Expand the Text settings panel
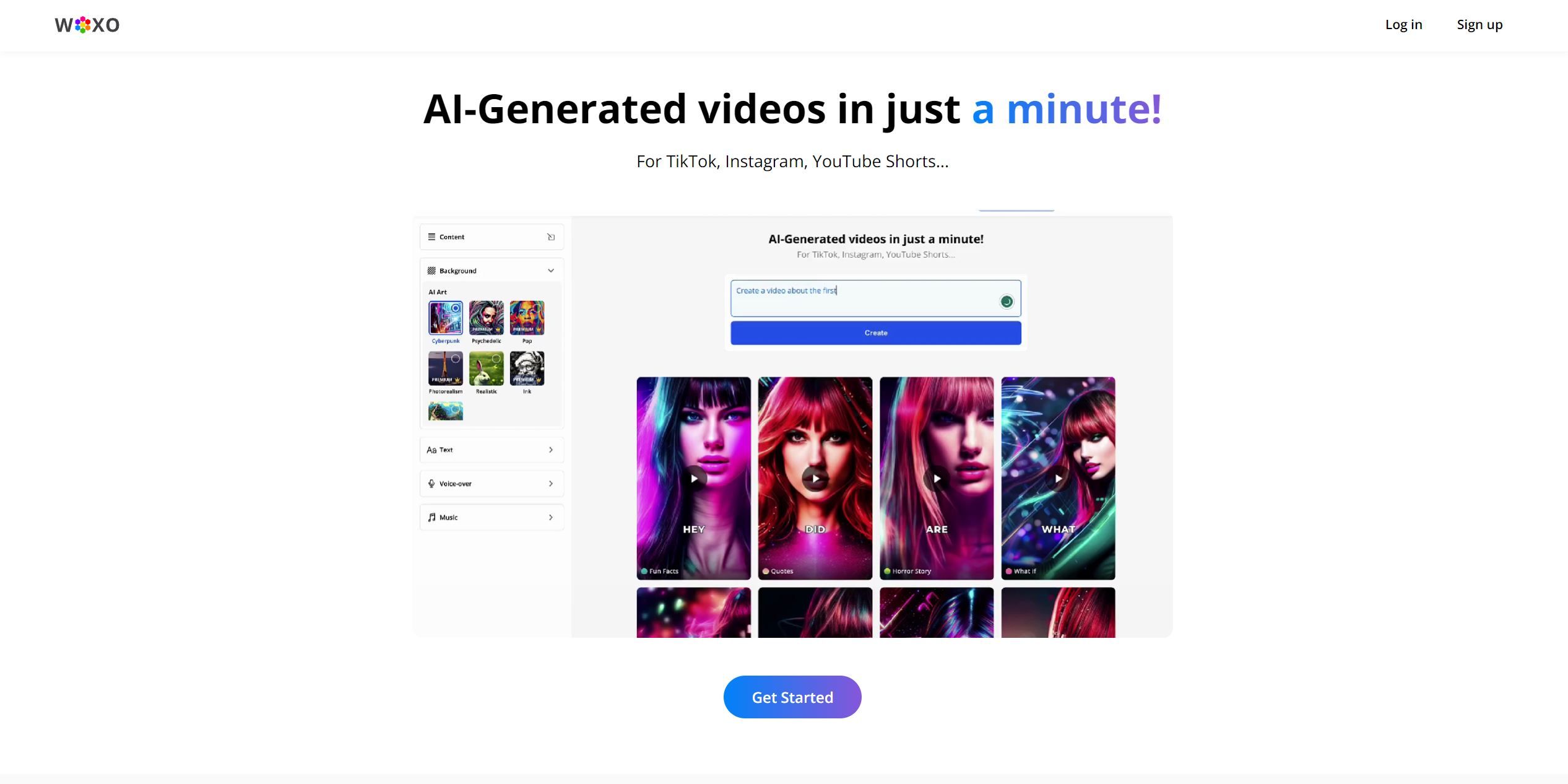 coord(490,449)
